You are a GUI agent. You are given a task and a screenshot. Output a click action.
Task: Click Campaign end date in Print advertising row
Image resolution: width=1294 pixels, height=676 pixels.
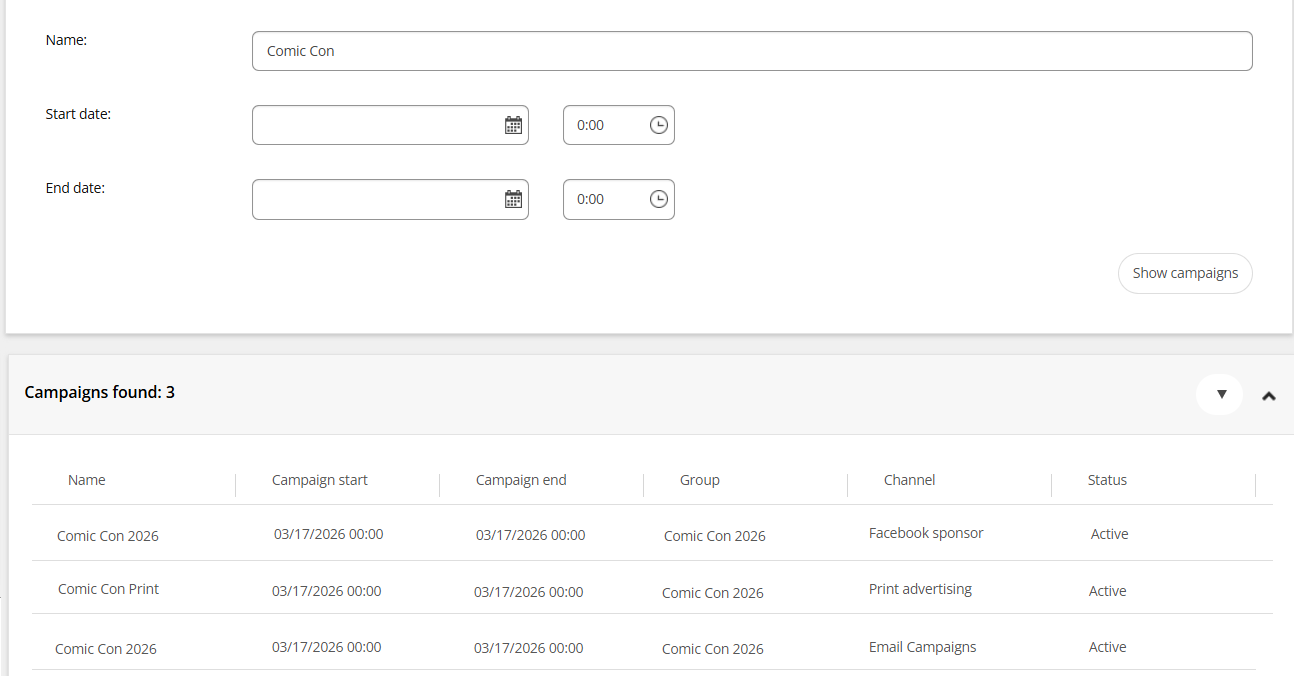pyautogui.click(x=529, y=592)
